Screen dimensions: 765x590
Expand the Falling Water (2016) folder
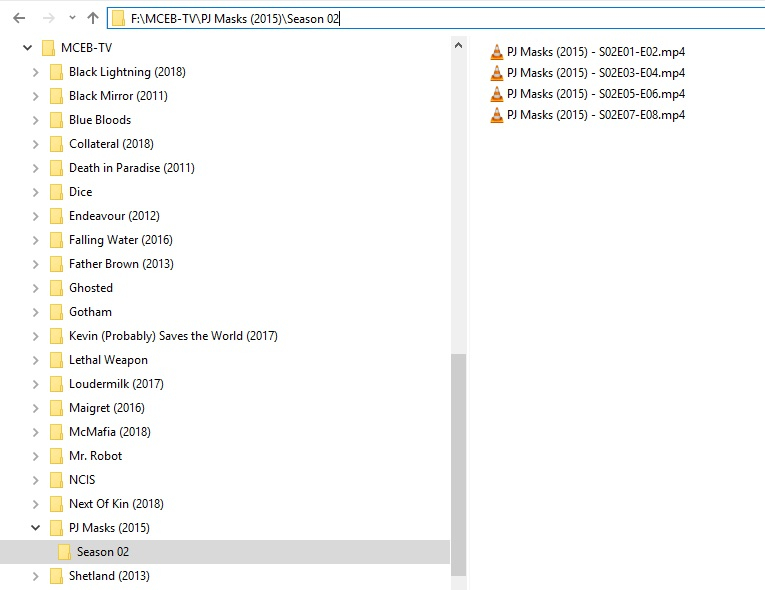click(36, 240)
